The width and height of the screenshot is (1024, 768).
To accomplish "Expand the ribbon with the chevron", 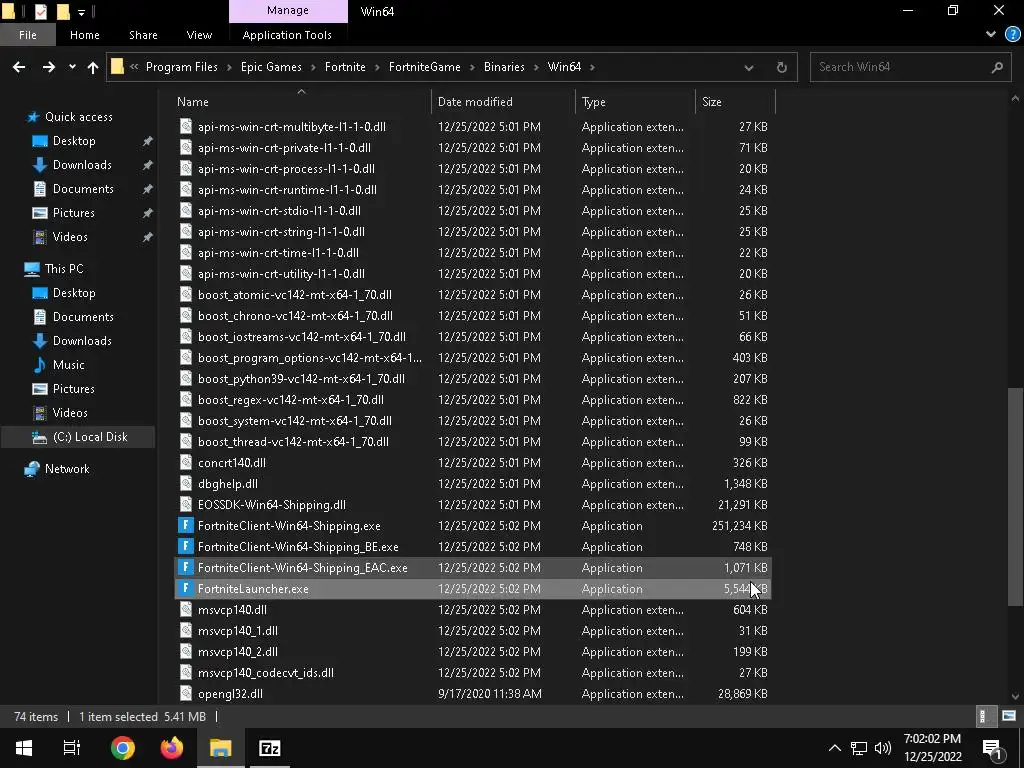I will click(991, 34).
